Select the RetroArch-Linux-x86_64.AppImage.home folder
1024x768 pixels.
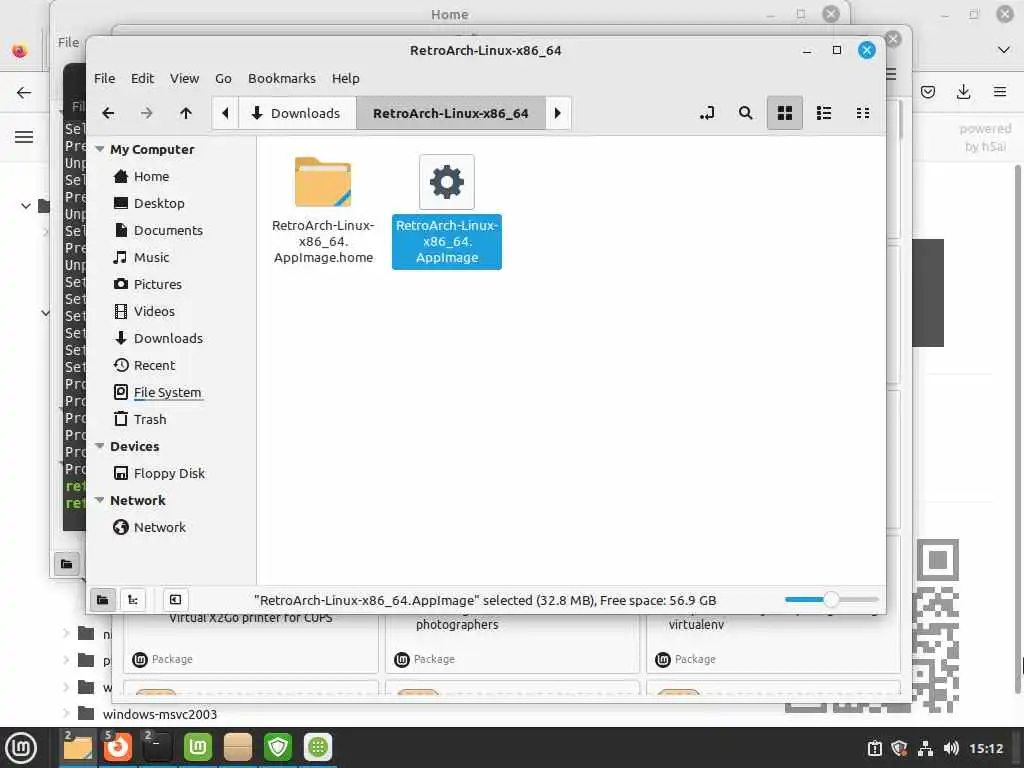pos(323,210)
